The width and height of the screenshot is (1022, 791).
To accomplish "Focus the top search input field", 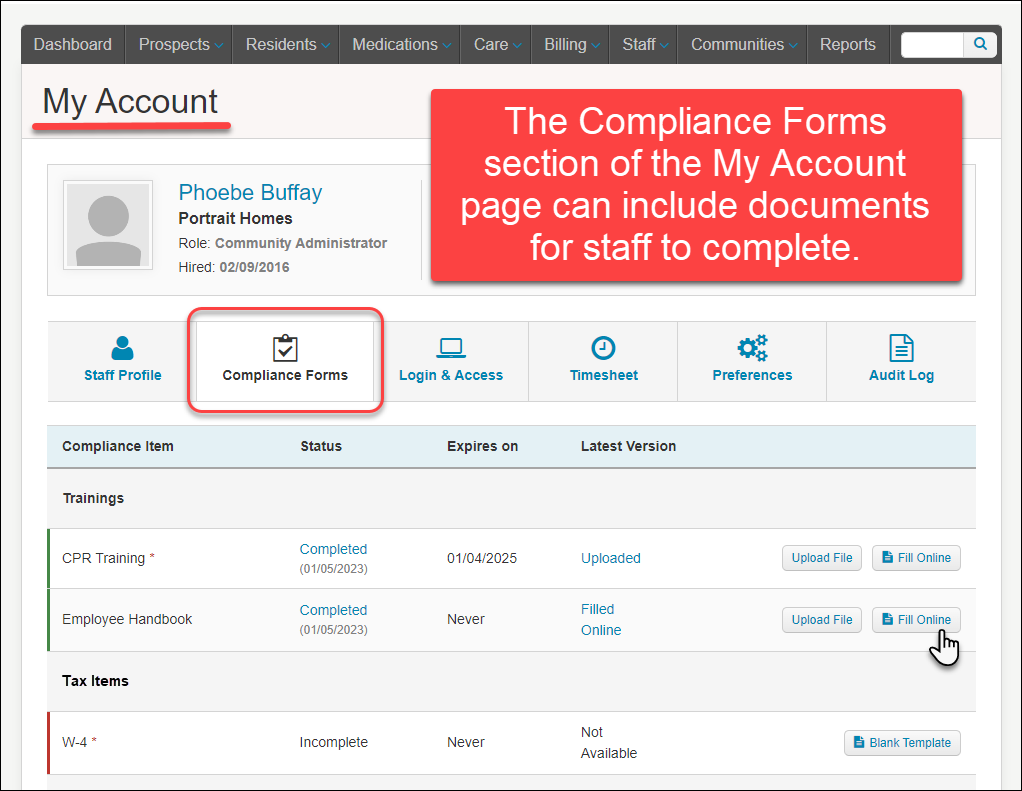I will (932, 44).
